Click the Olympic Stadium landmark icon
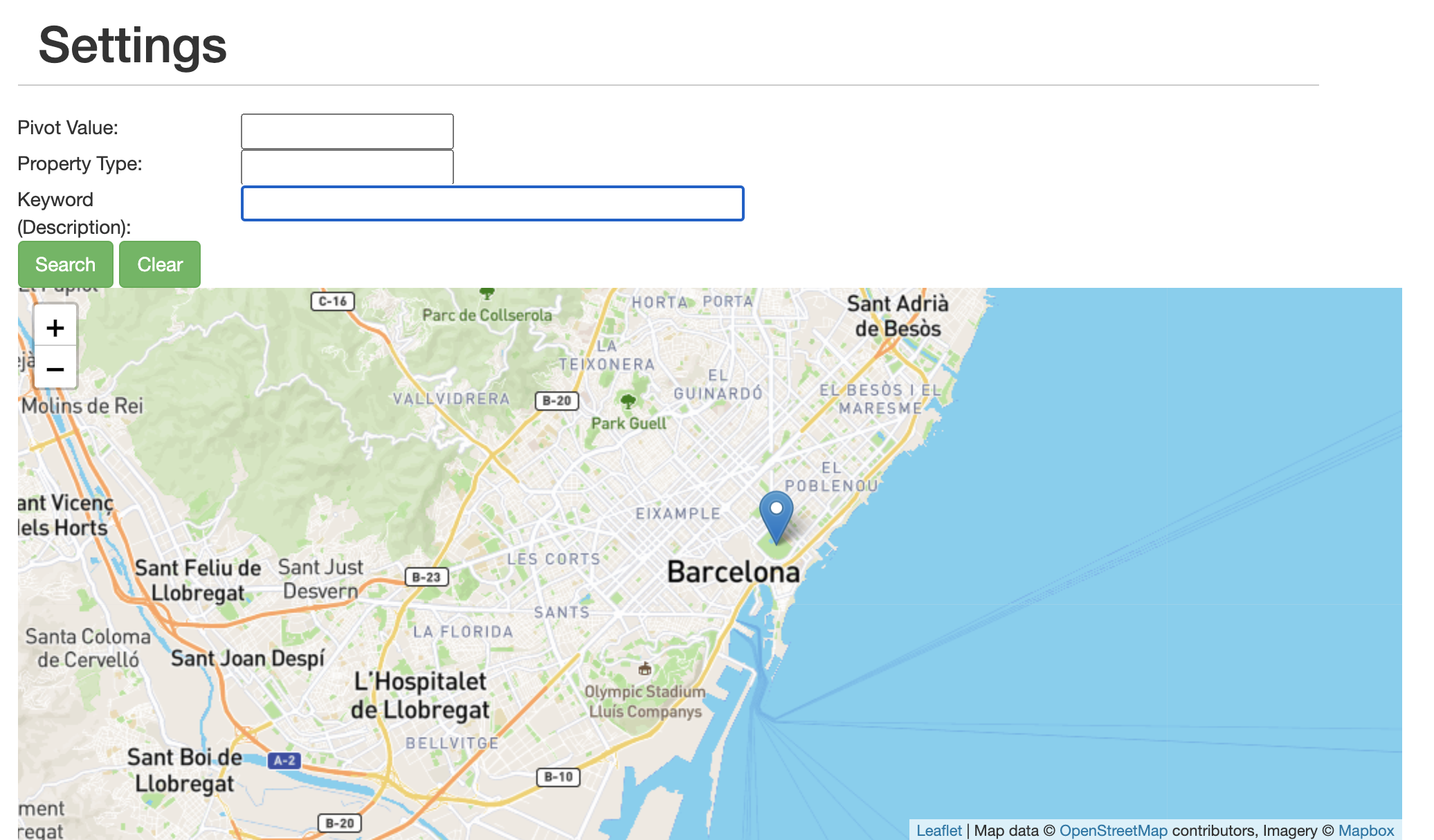1434x840 pixels. coord(645,668)
